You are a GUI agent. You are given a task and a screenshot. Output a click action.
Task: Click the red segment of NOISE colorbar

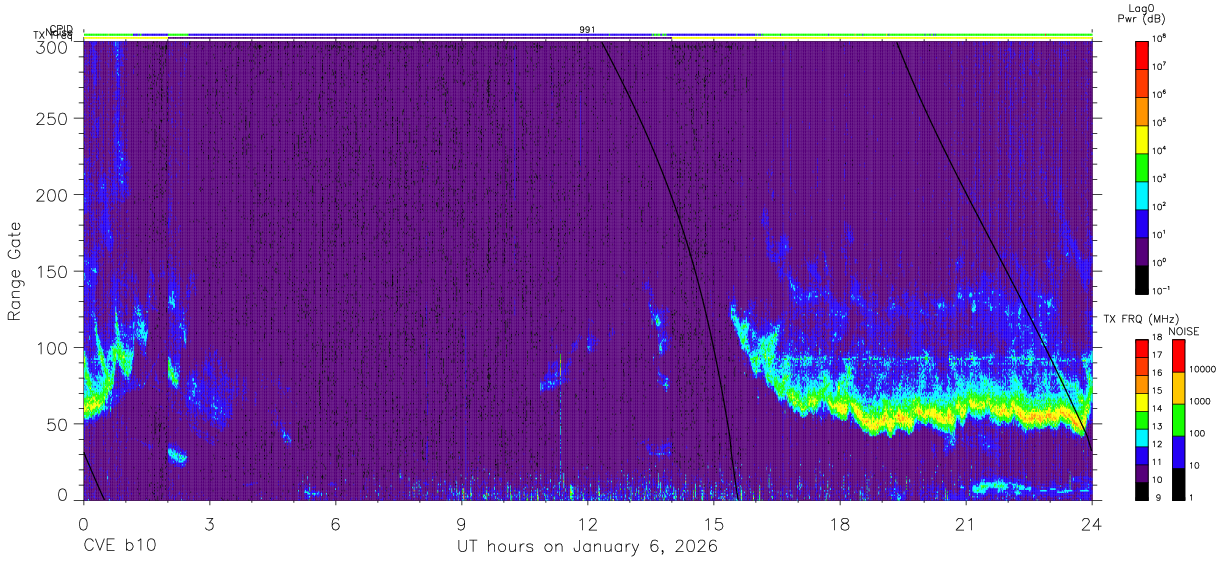click(x=1178, y=355)
